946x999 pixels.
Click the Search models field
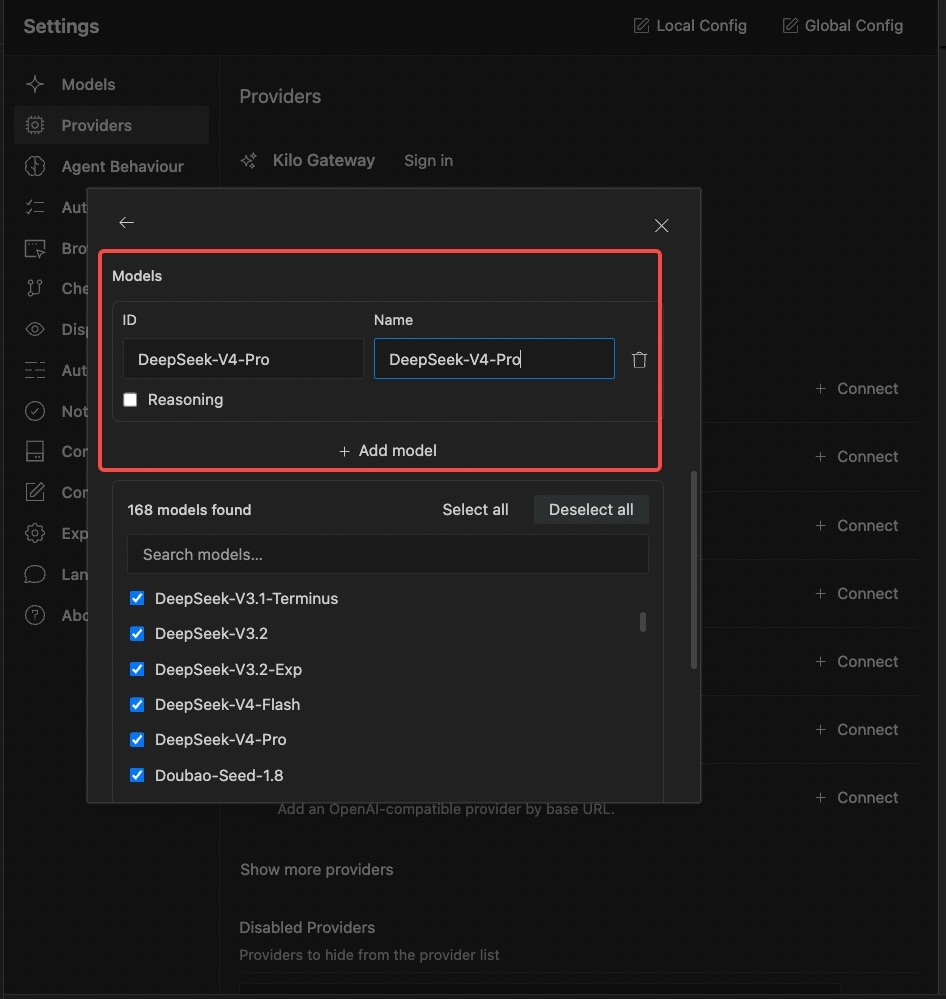point(387,554)
